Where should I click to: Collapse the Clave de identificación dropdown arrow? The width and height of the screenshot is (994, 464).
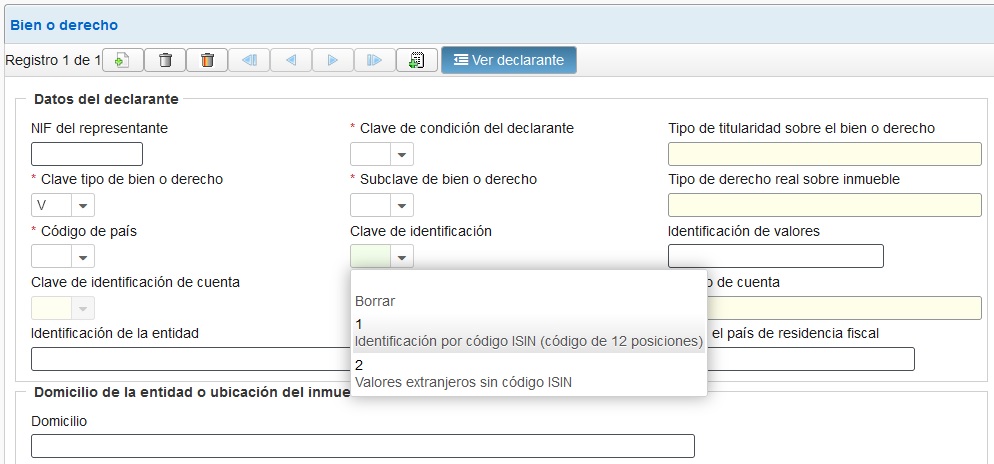coord(401,257)
